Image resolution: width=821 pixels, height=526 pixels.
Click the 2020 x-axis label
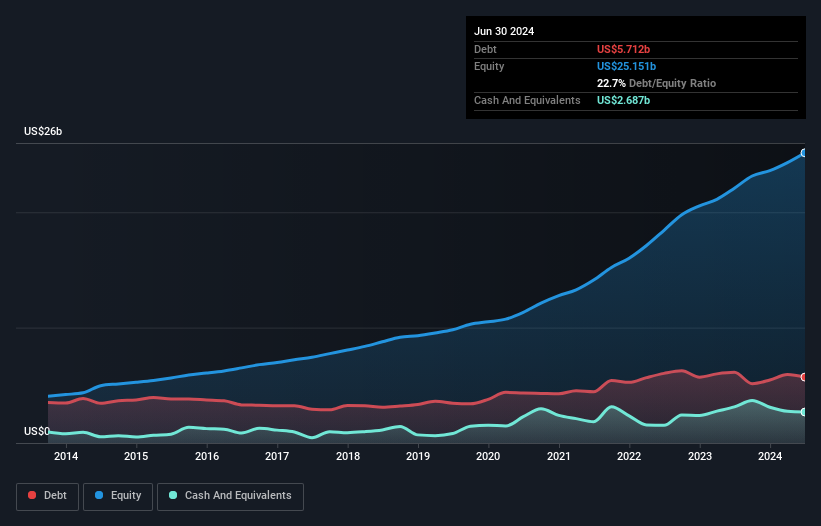(x=488, y=456)
